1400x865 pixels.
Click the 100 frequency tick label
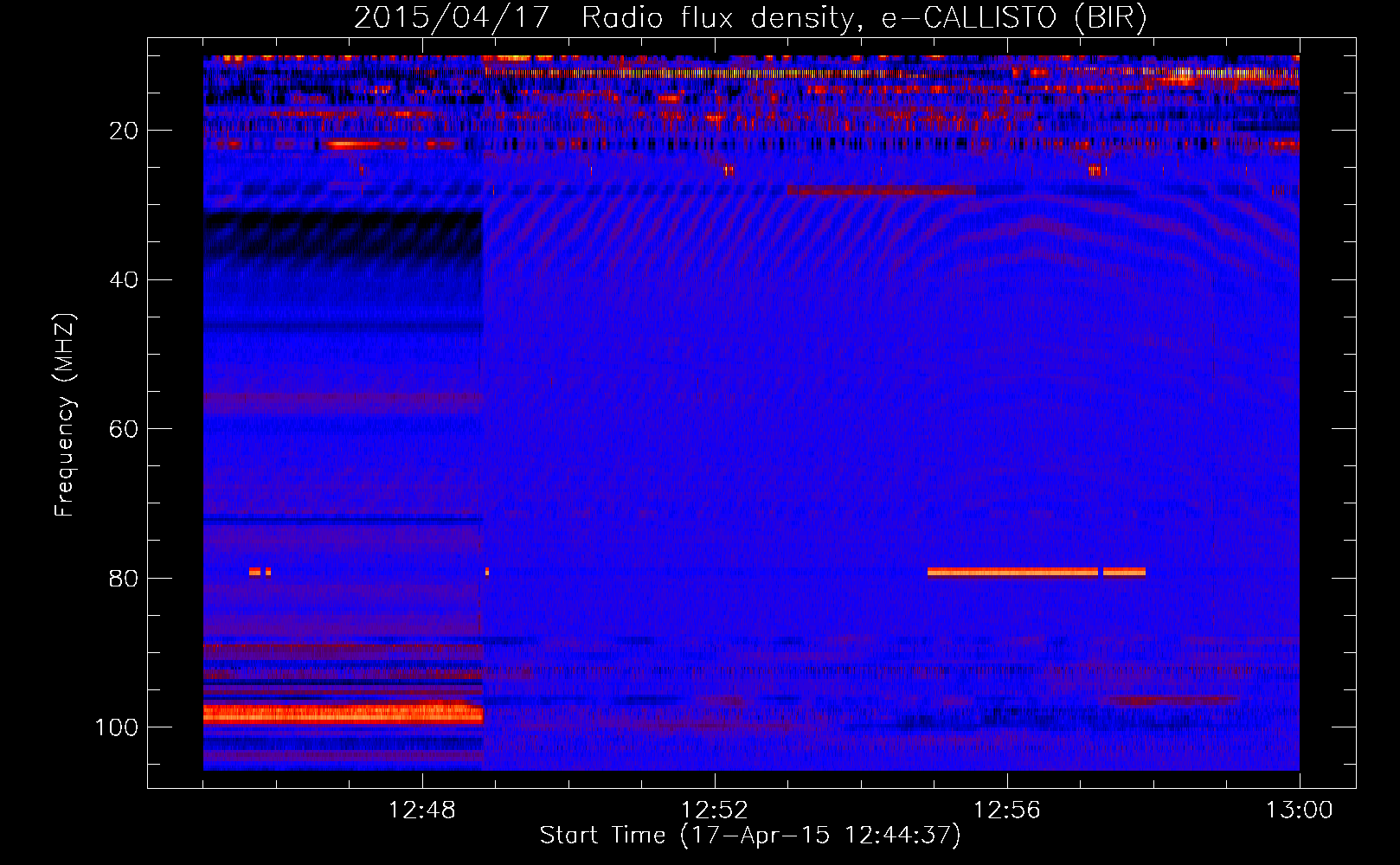click(x=117, y=727)
